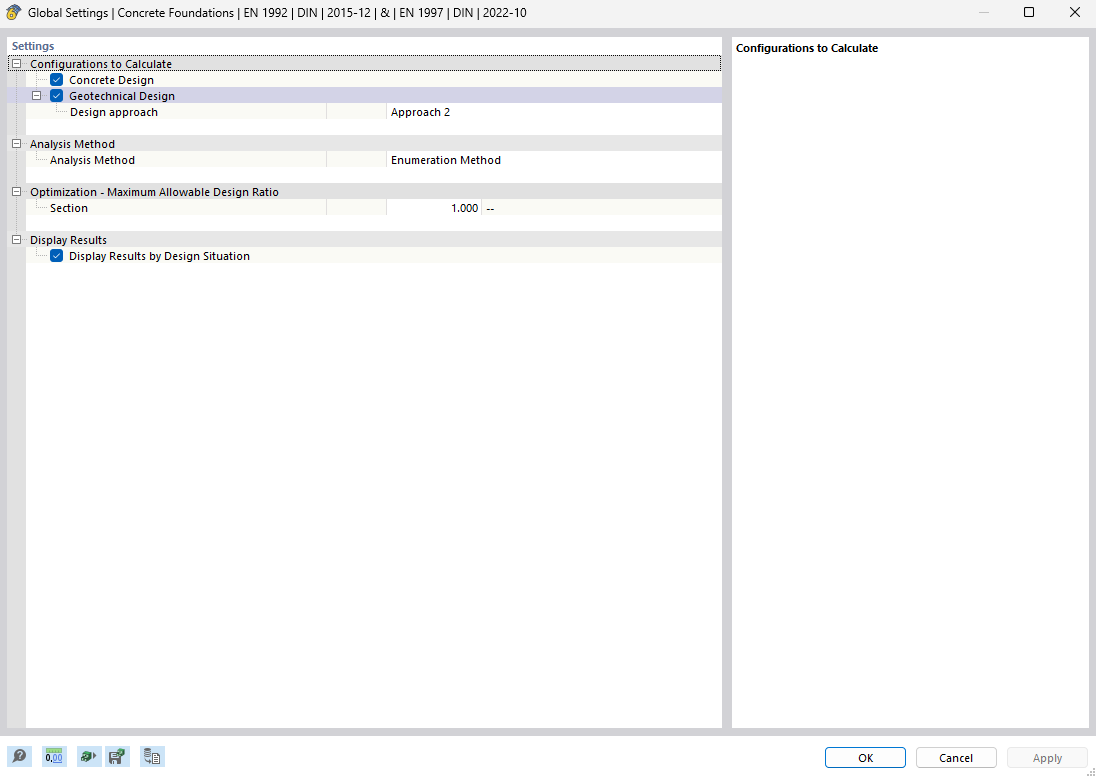Collapse the Analysis Method section
Image resolution: width=1096 pixels, height=776 pixels.
17,143
